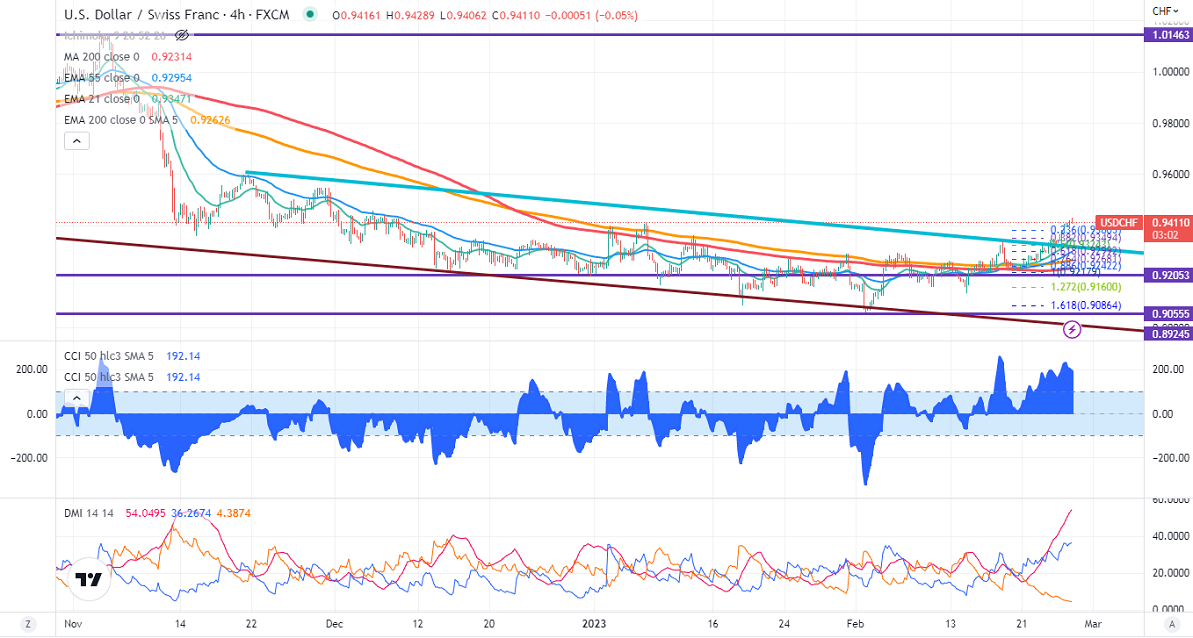
Task: Click the purple lightning event marker
Action: 1073,328
